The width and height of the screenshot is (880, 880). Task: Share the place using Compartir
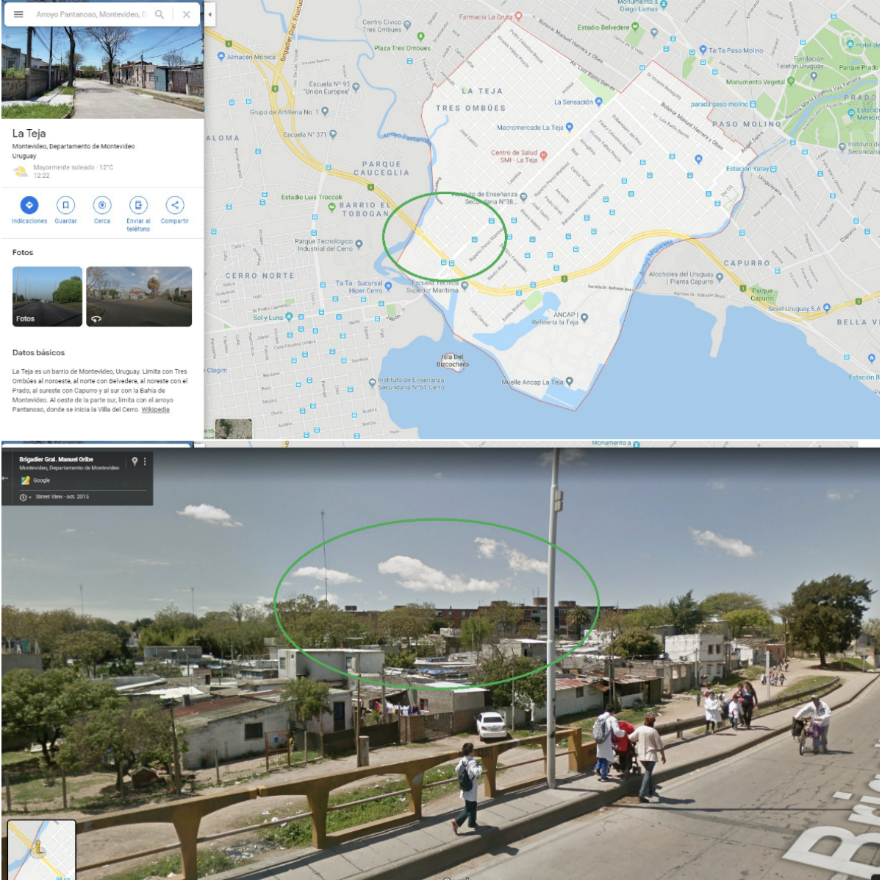(x=175, y=205)
